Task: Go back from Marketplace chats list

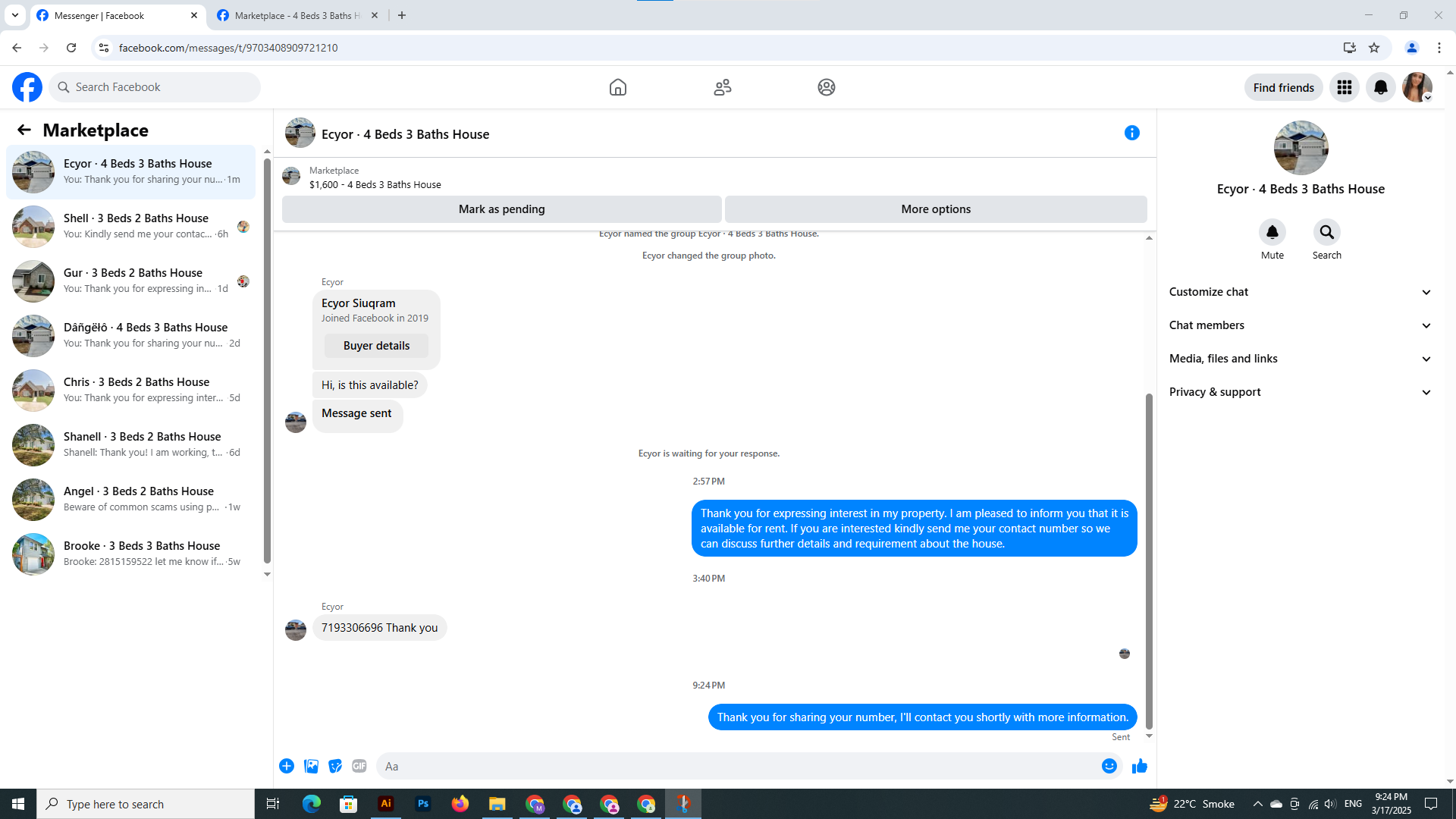Action: tap(24, 130)
